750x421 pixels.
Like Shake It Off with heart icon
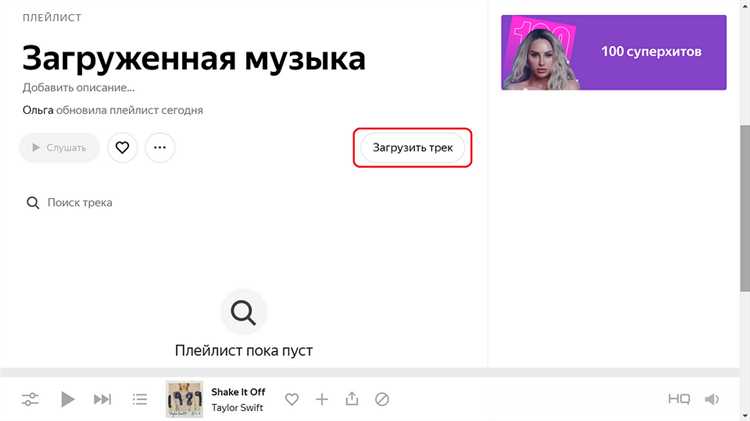pos(292,399)
